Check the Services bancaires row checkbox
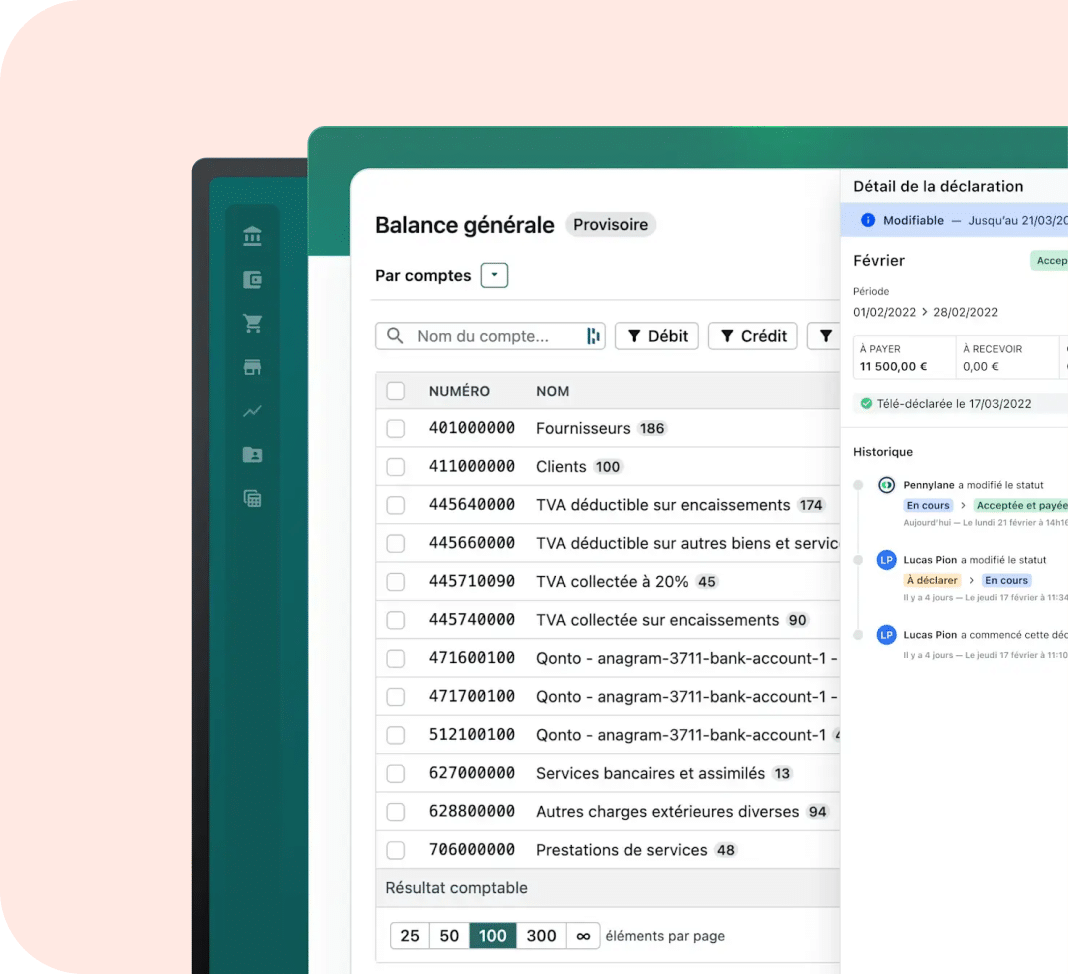The image size is (1068, 974). pos(396,773)
